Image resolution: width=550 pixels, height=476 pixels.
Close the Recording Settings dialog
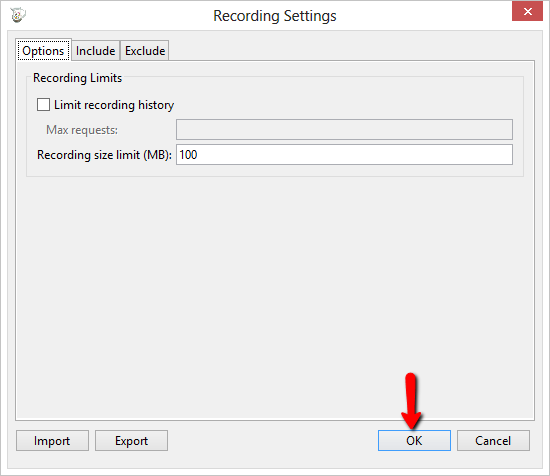click(x=527, y=12)
